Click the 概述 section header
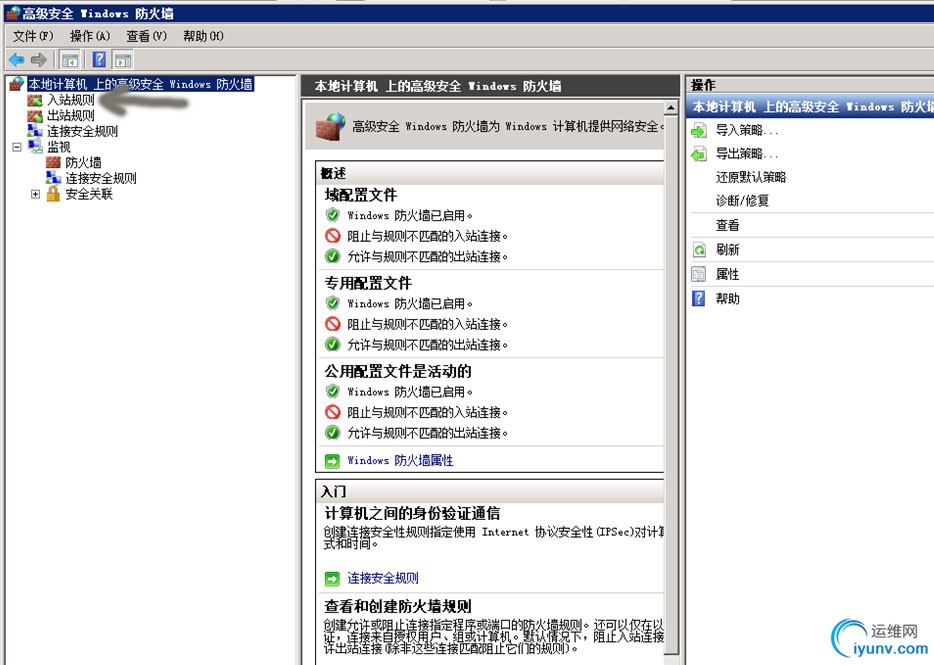The image size is (934, 665). pyautogui.click(x=490, y=173)
